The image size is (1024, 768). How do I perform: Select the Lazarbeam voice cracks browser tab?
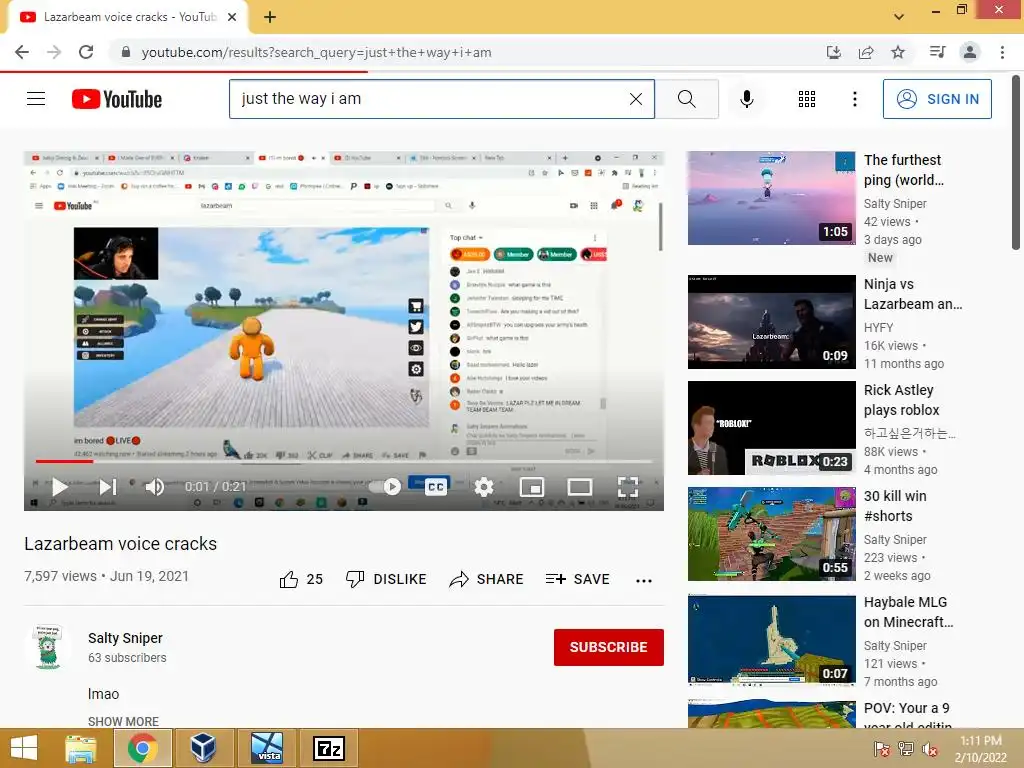point(129,17)
